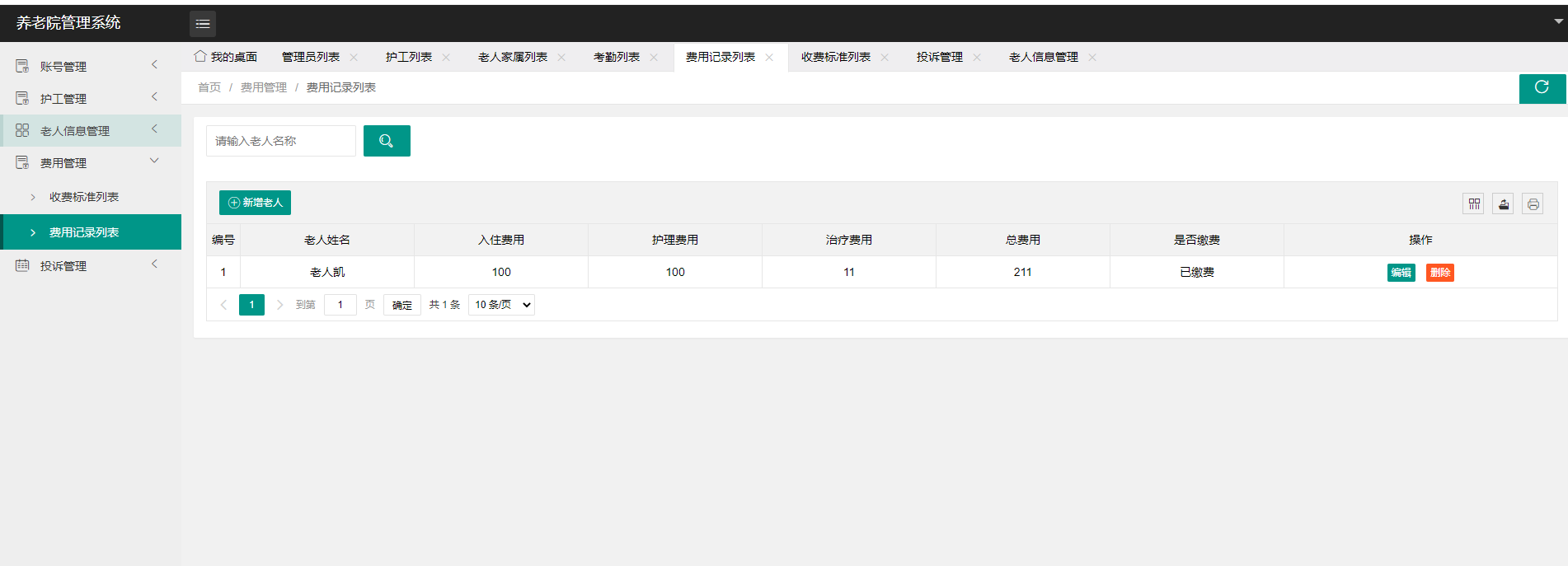Close the 费用记录列表 tab
Screen dimensions: 1568x566
point(769,57)
